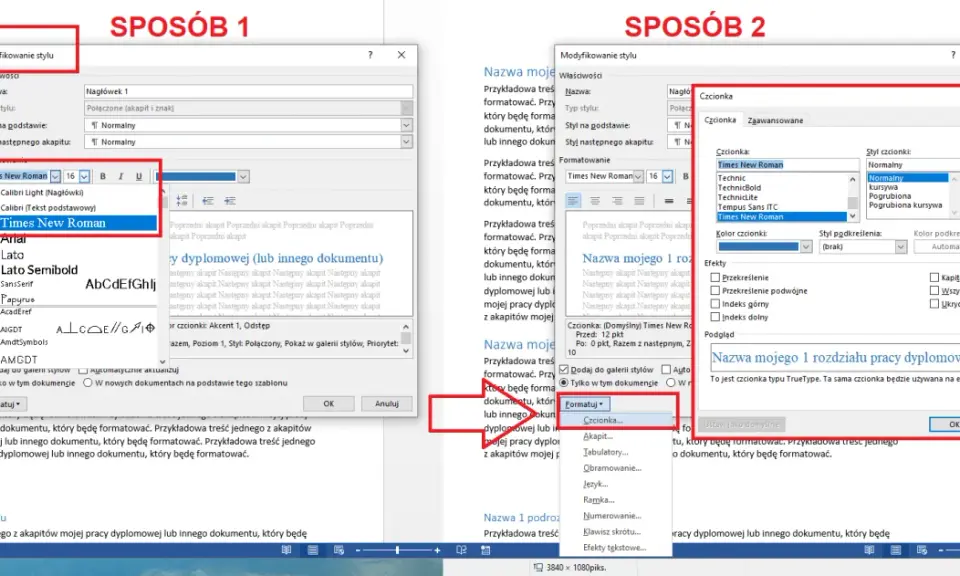Viewport: 960px width, 576px height.
Task: Enable the Przekreślenie checkbox
Action: [715, 277]
